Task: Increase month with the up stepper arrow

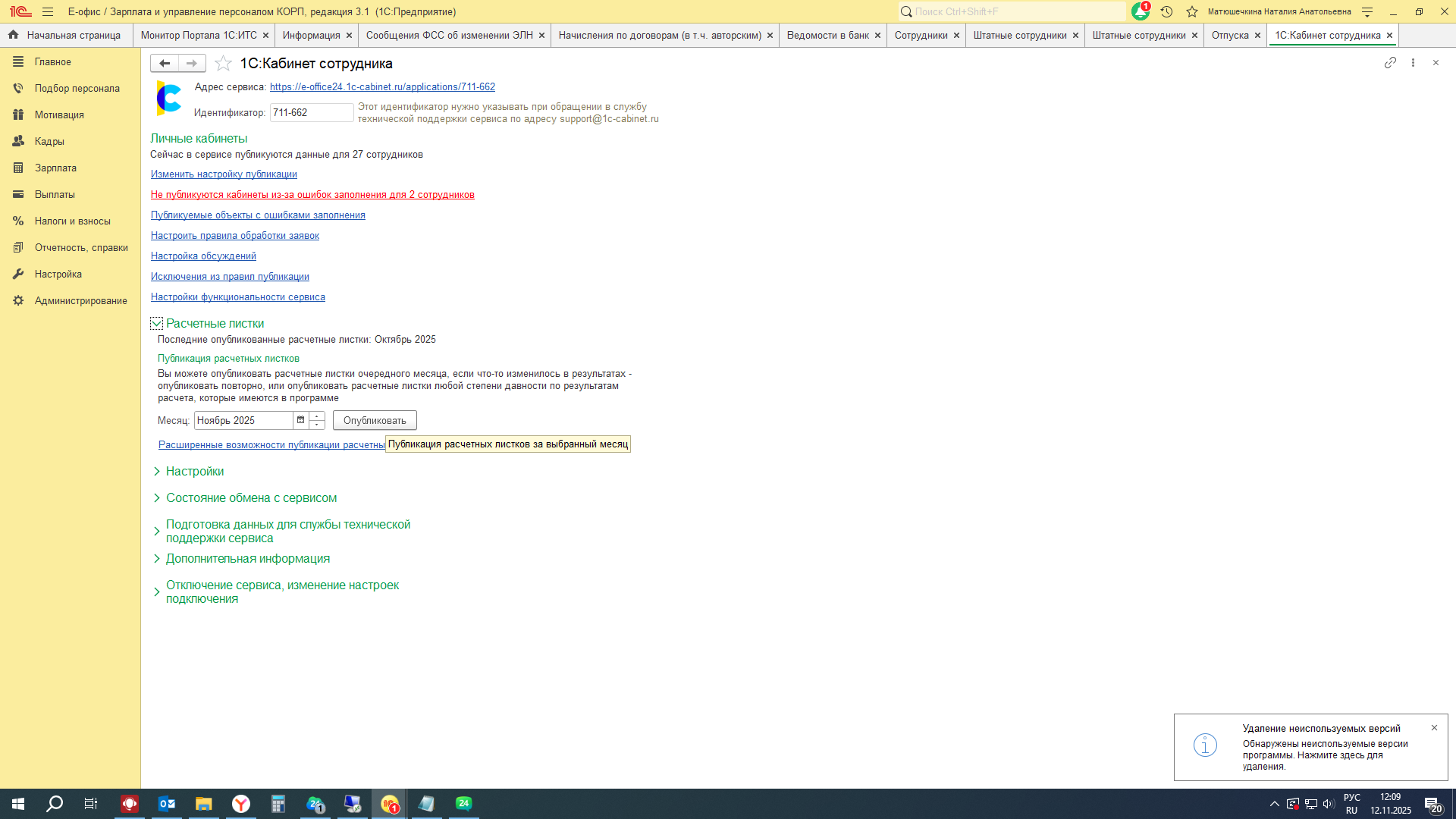Action: point(317,416)
